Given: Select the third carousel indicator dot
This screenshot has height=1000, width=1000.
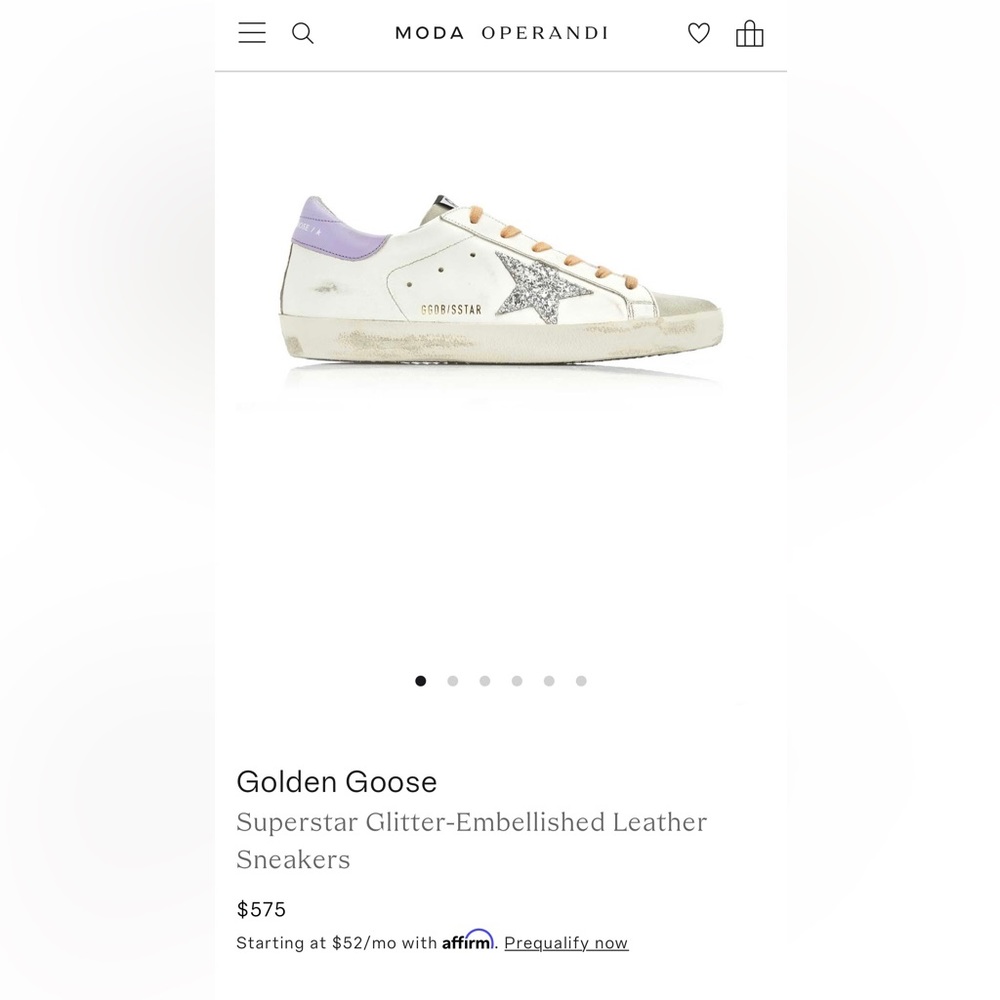Looking at the screenshot, I should [485, 680].
